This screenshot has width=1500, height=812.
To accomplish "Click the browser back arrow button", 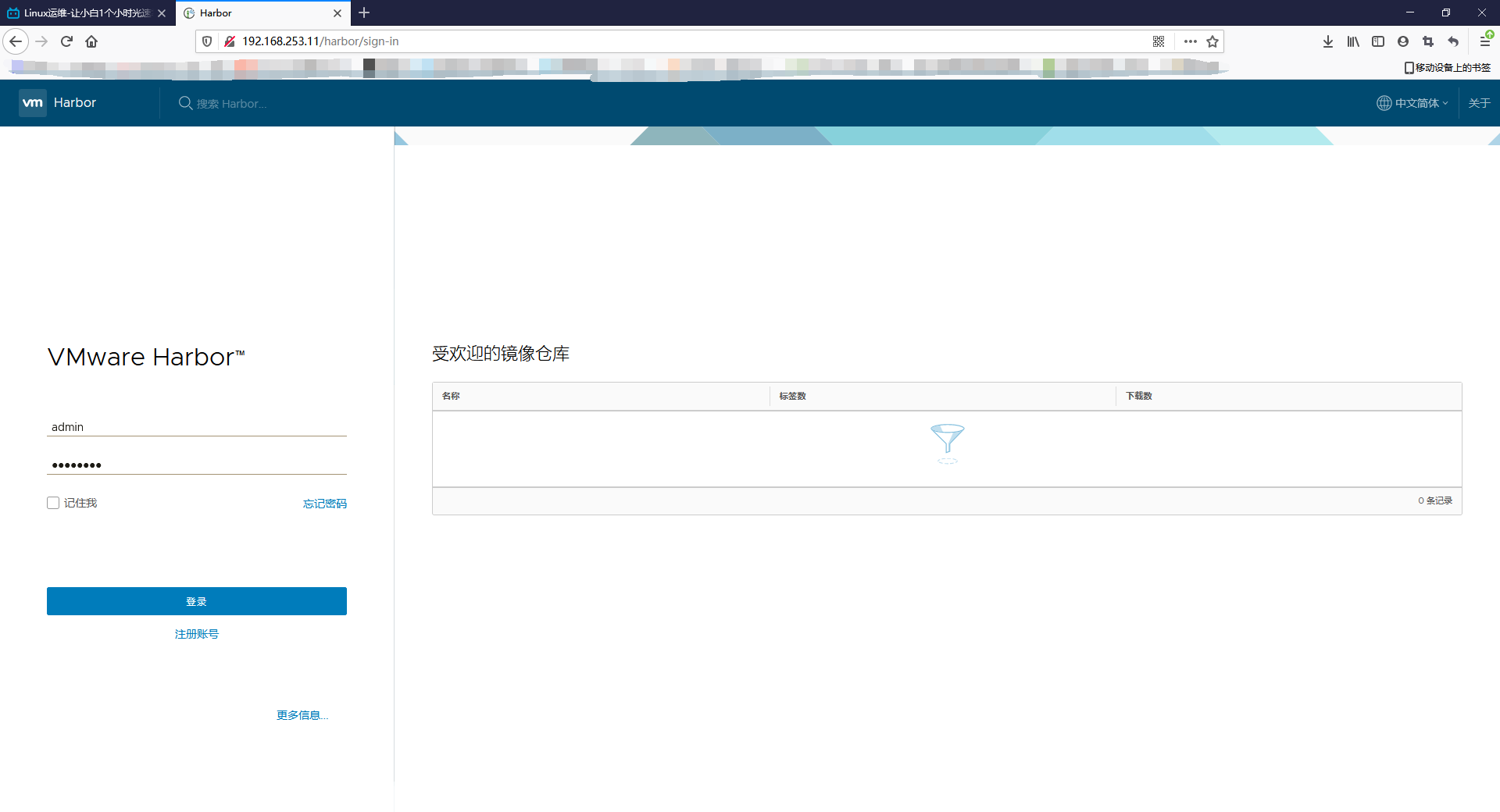I will click(16, 41).
